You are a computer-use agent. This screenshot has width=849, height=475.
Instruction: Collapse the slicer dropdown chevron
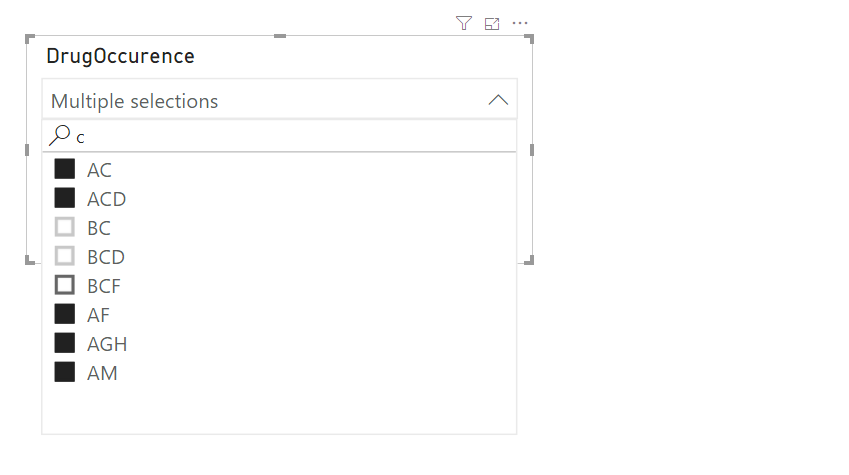[498, 100]
